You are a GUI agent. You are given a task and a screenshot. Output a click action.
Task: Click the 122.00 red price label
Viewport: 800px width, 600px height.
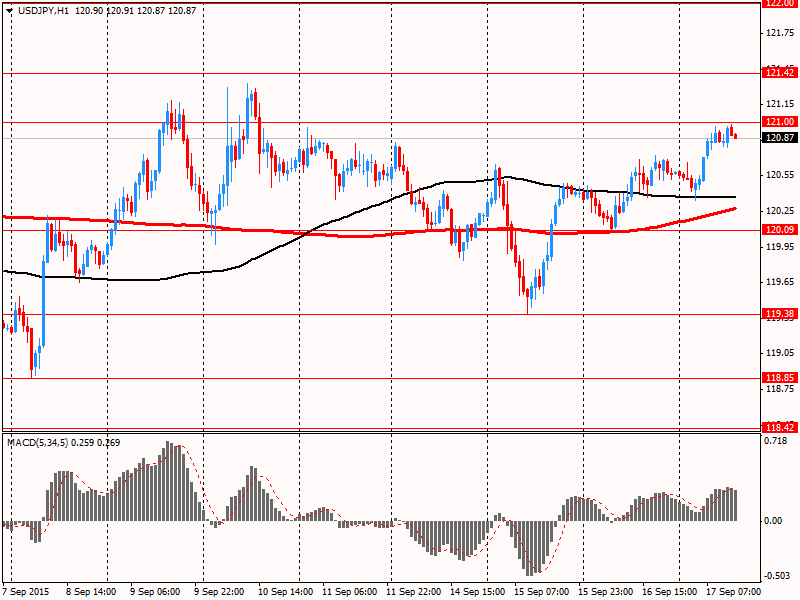pyautogui.click(x=780, y=3)
